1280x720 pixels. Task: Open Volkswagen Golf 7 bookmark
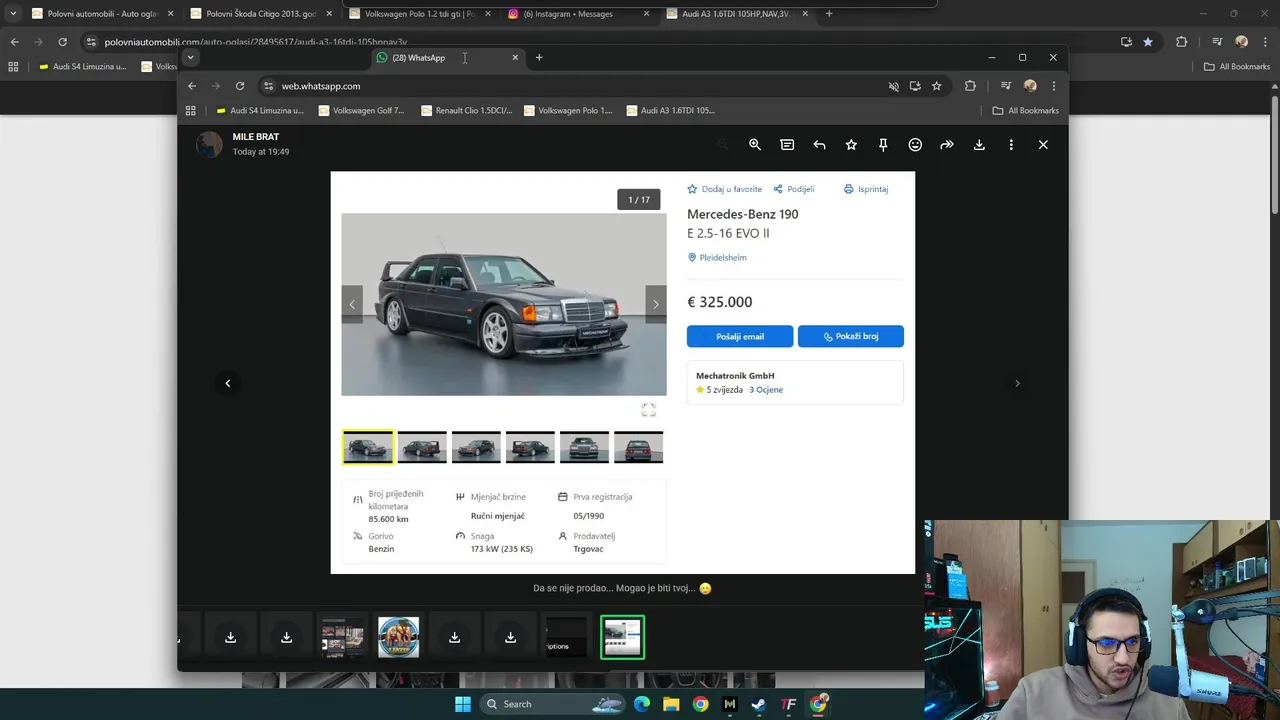[361, 111]
